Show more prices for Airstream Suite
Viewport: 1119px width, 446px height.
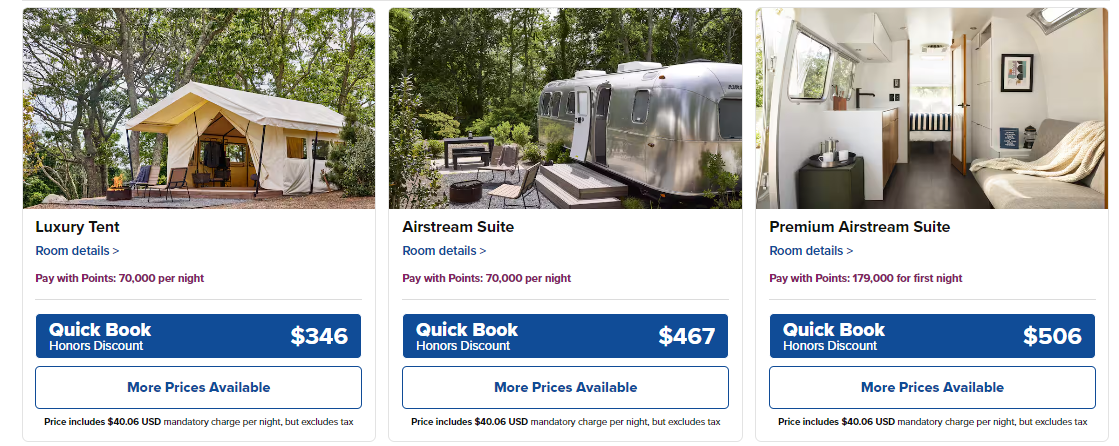point(565,387)
